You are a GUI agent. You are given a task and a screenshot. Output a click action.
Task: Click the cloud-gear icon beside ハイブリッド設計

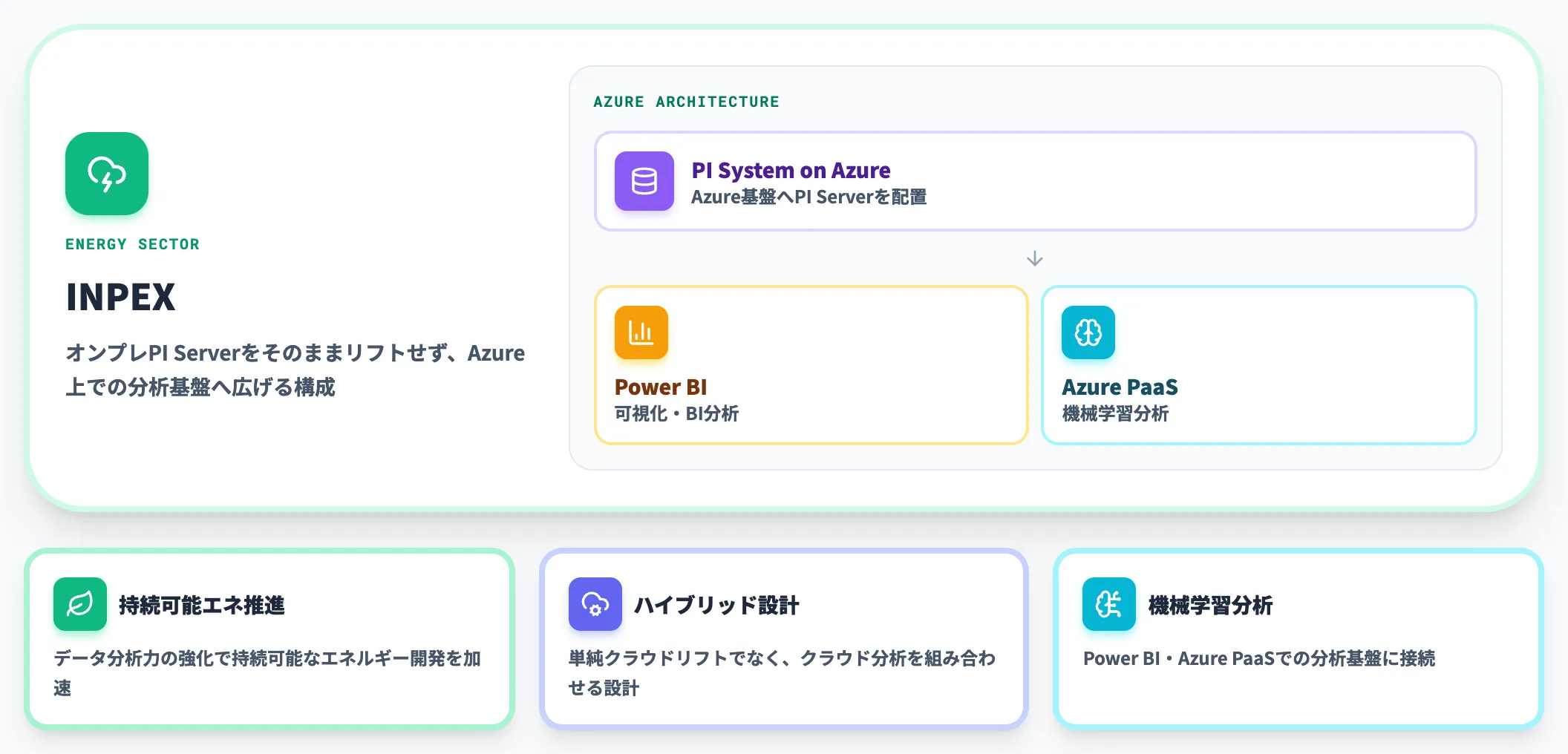pyautogui.click(x=595, y=604)
